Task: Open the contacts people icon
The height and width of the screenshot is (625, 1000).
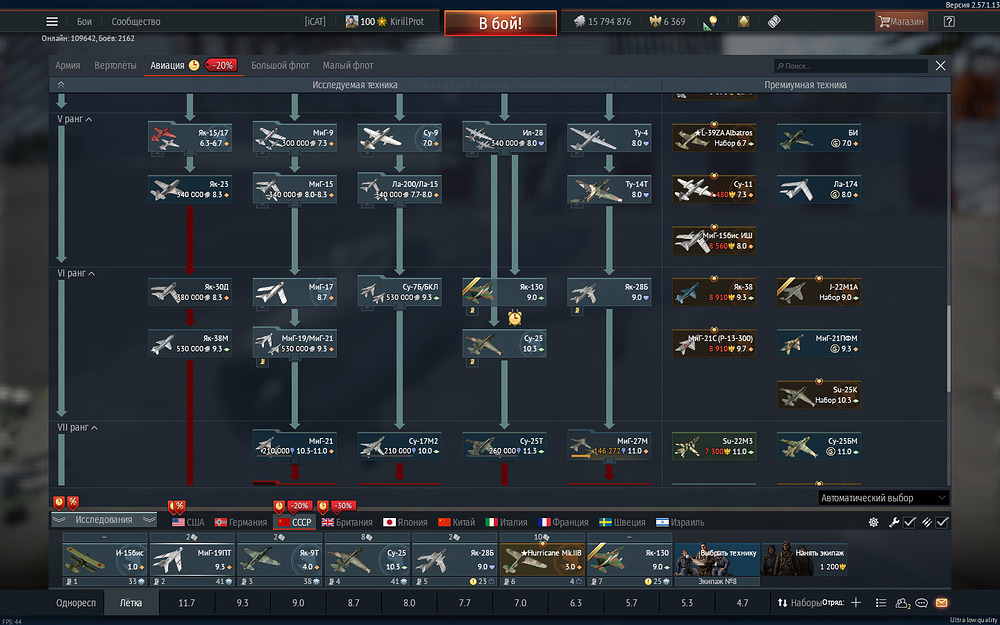Action: point(902,603)
